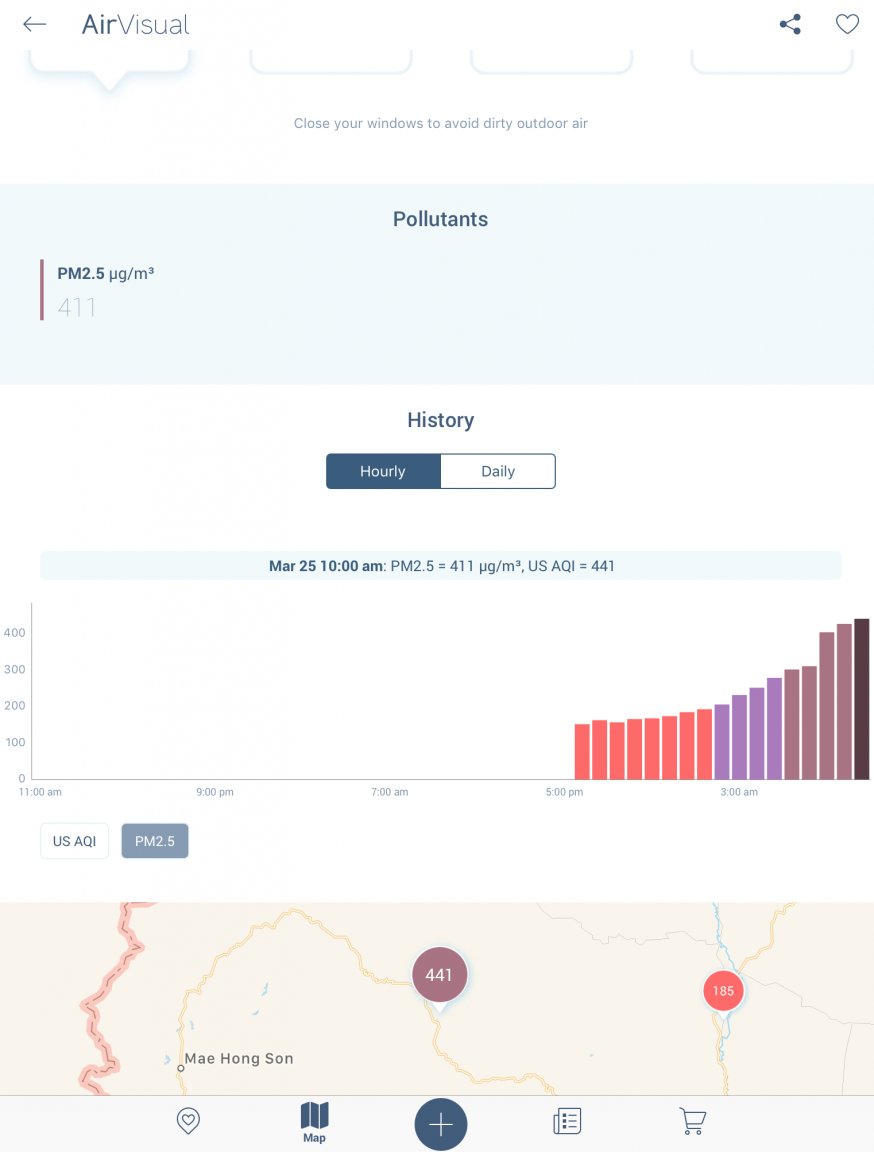Open the favorites places tab icon

[x=188, y=1121]
